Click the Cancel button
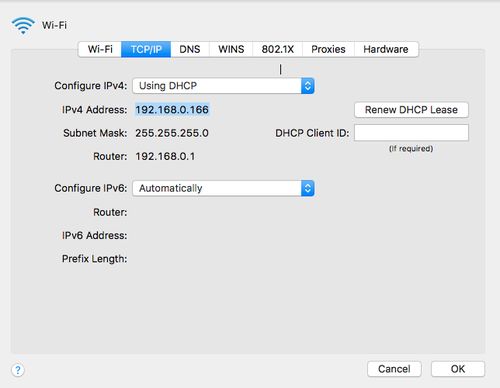 [x=394, y=369]
